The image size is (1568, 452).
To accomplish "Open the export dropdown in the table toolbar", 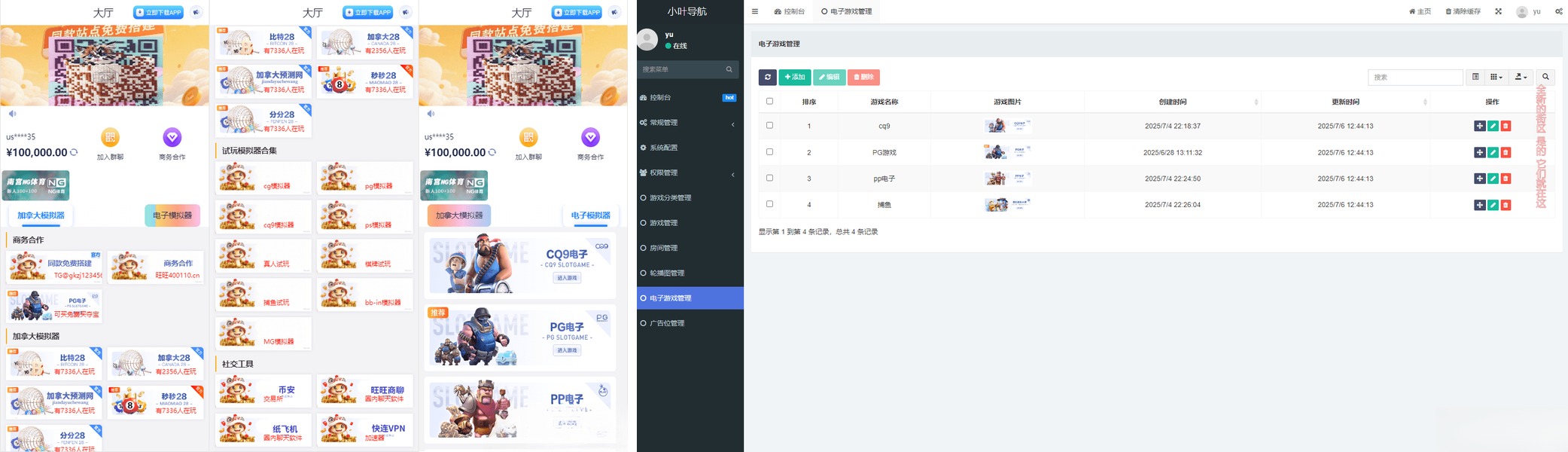I will pos(1521,77).
